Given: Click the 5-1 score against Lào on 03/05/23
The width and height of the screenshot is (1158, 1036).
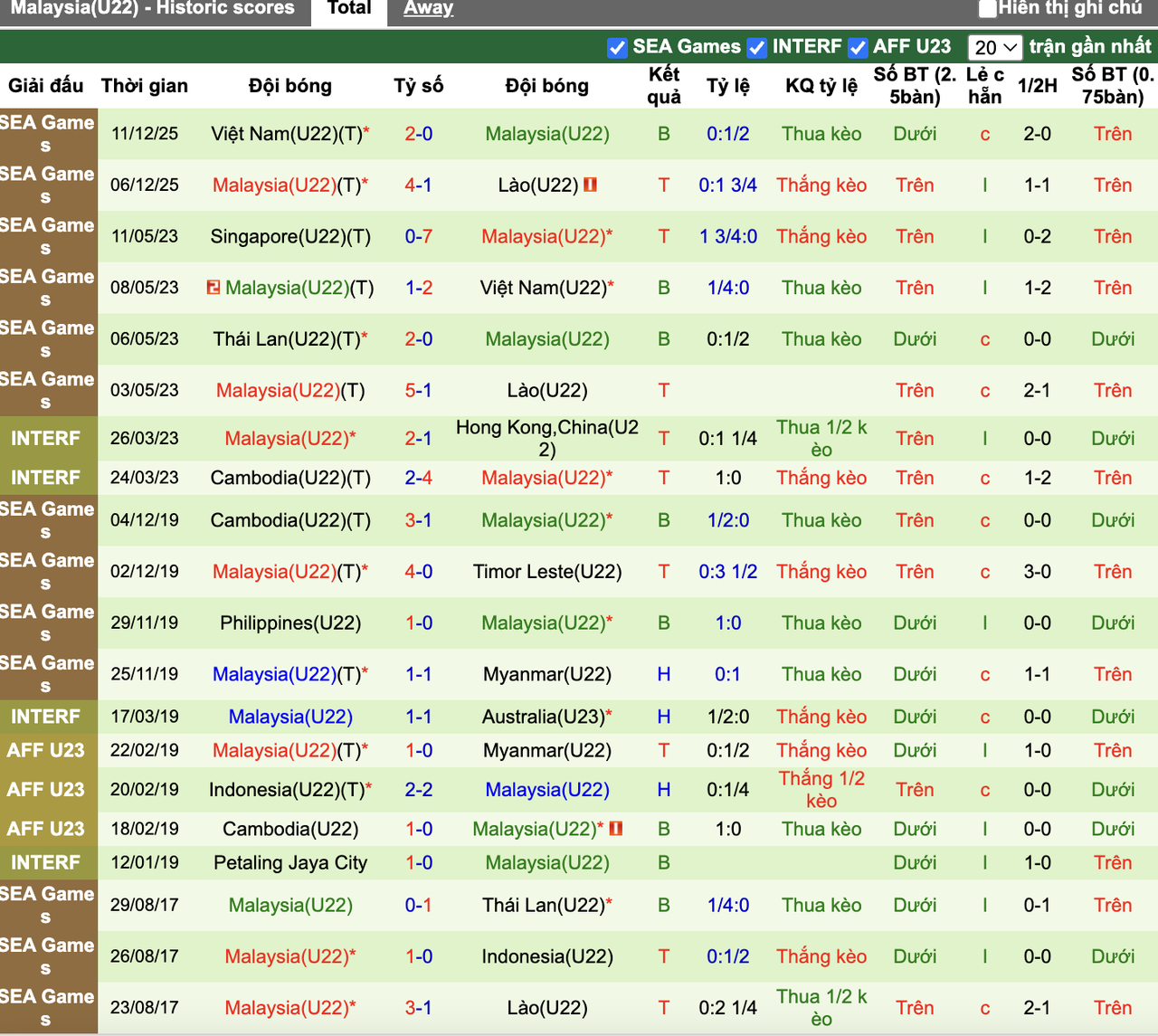Looking at the screenshot, I should (x=419, y=390).
